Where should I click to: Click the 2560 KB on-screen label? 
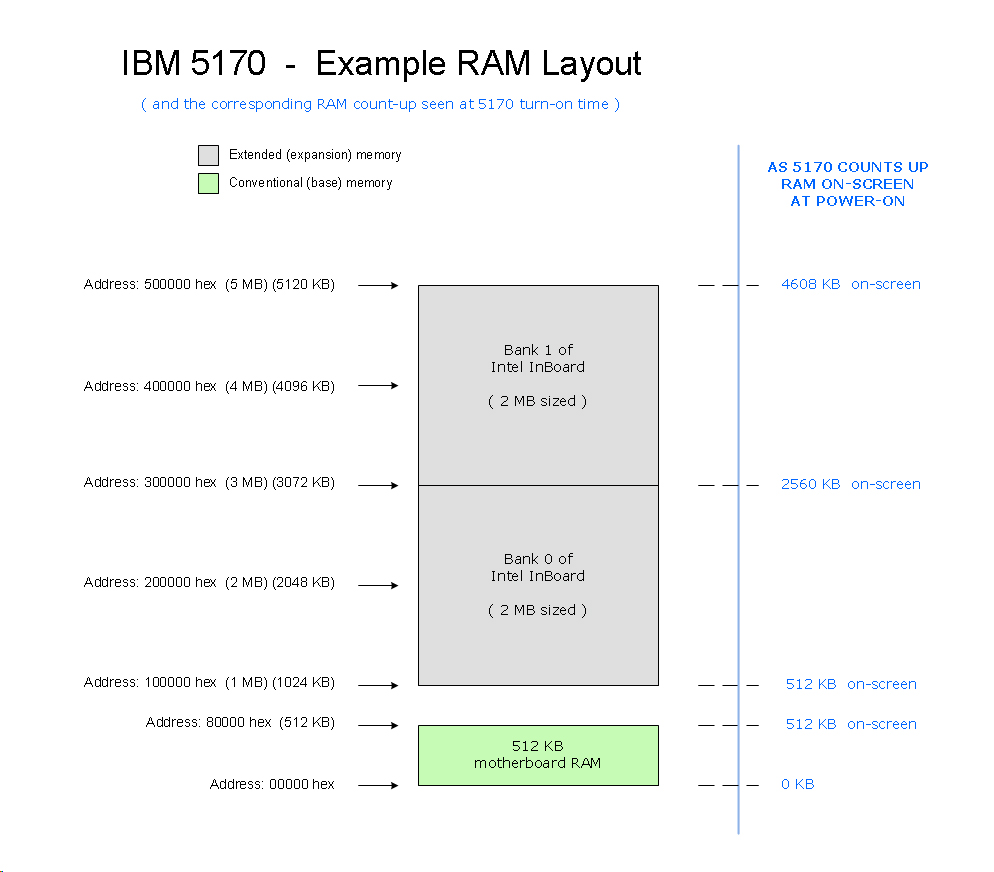[x=850, y=484]
